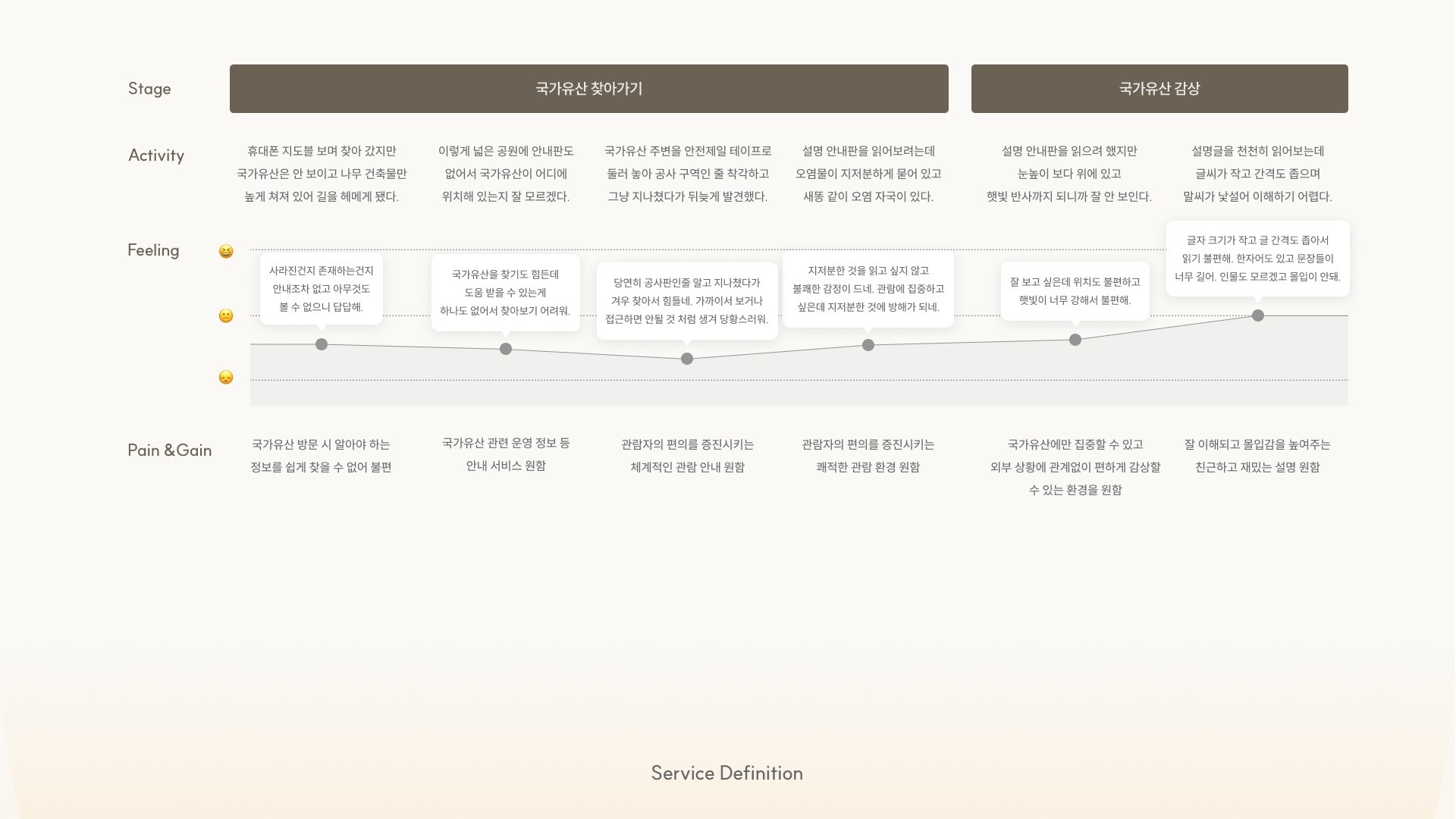Click the lowest point on feeling graph
This screenshot has height=819, width=1456.
click(x=687, y=359)
